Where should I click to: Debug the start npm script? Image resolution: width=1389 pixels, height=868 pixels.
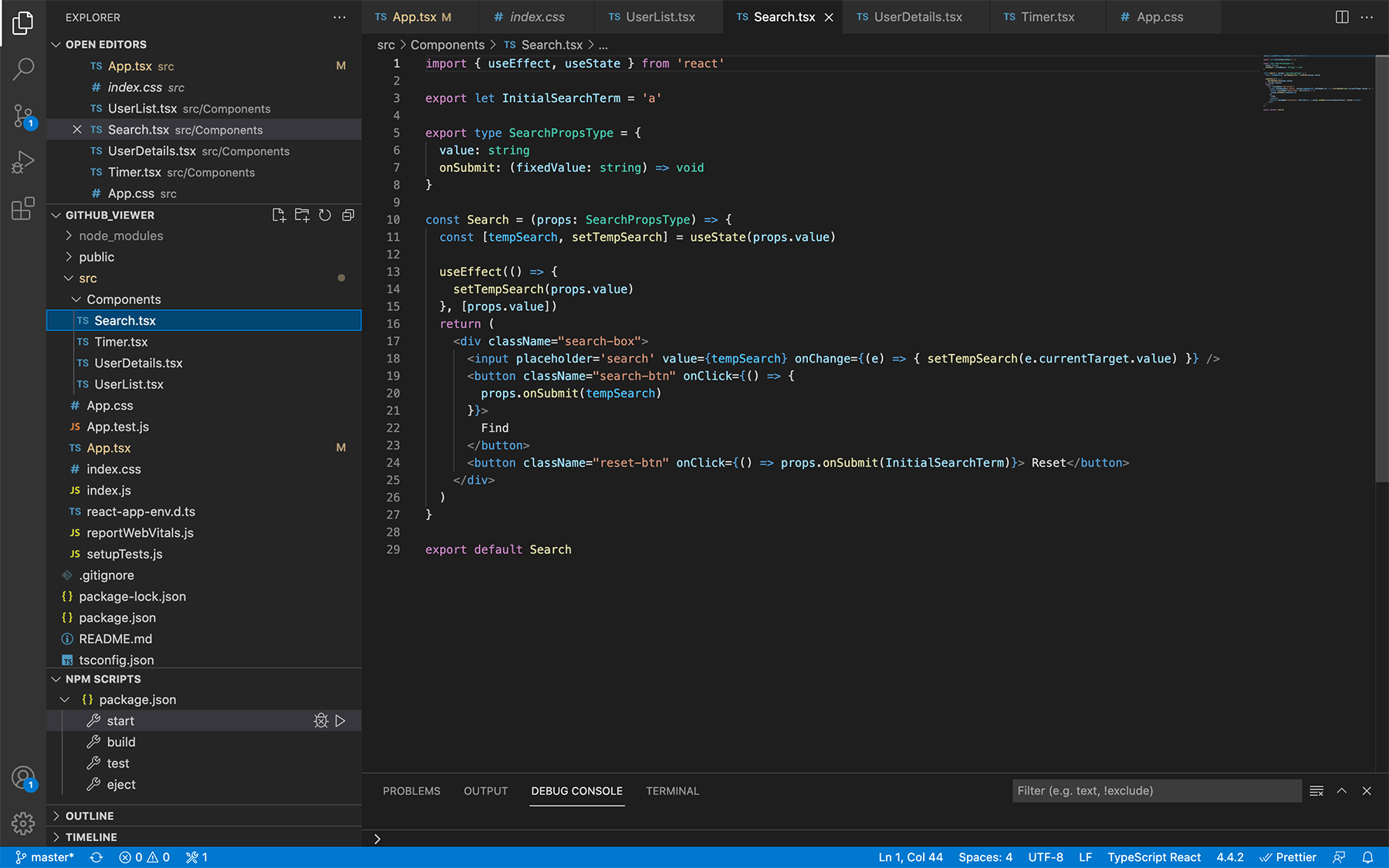pyautogui.click(x=321, y=721)
